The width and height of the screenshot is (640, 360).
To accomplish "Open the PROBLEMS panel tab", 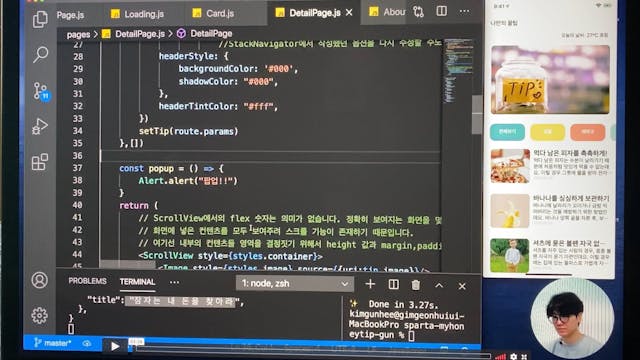I will (87, 281).
